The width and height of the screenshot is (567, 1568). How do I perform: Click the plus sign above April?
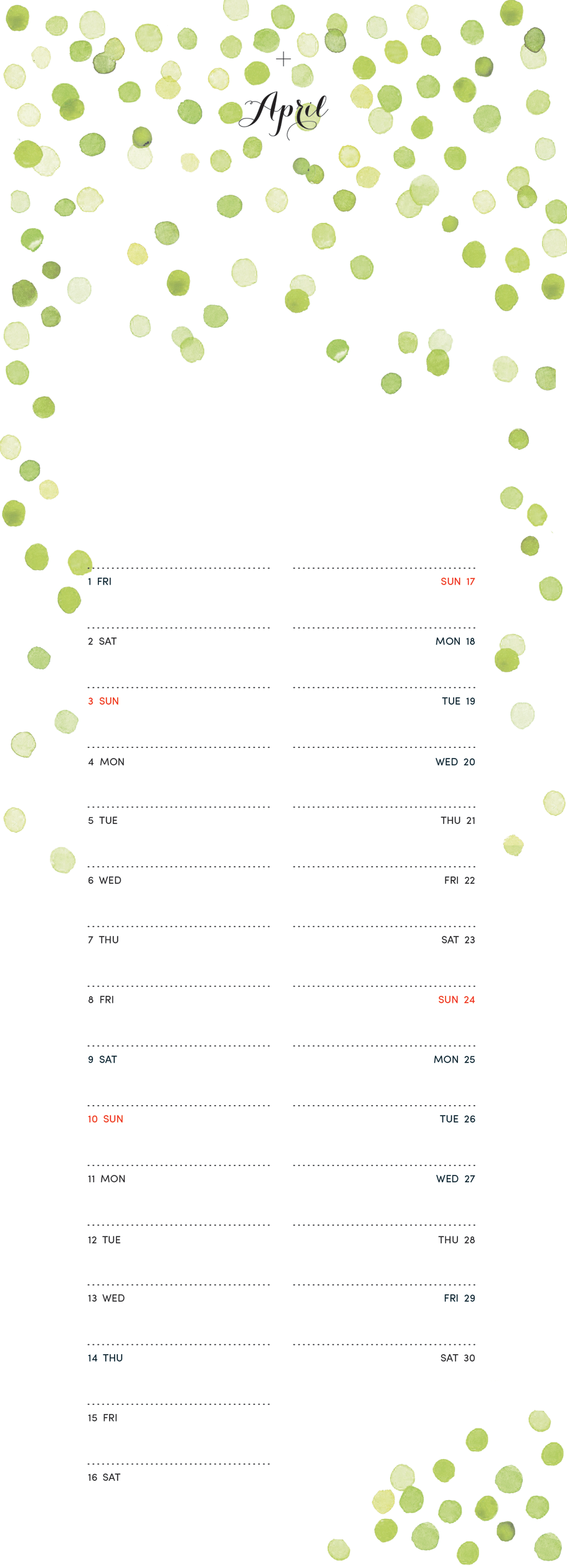point(283,59)
